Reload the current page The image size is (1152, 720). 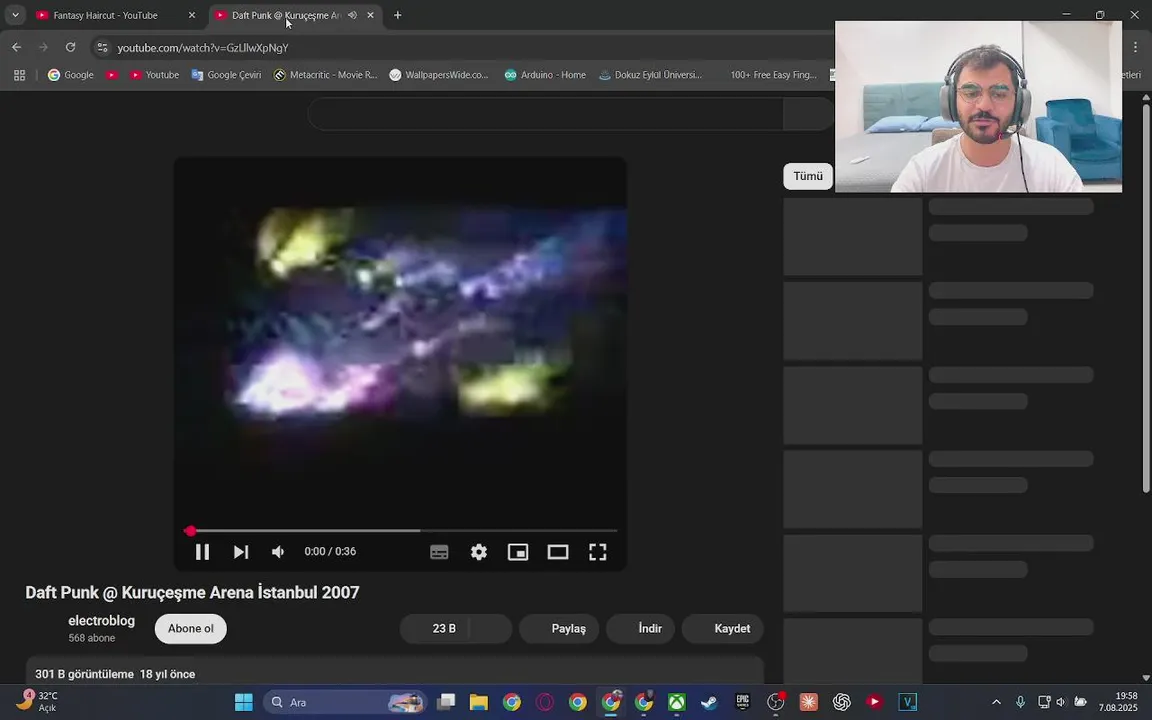pos(71,48)
